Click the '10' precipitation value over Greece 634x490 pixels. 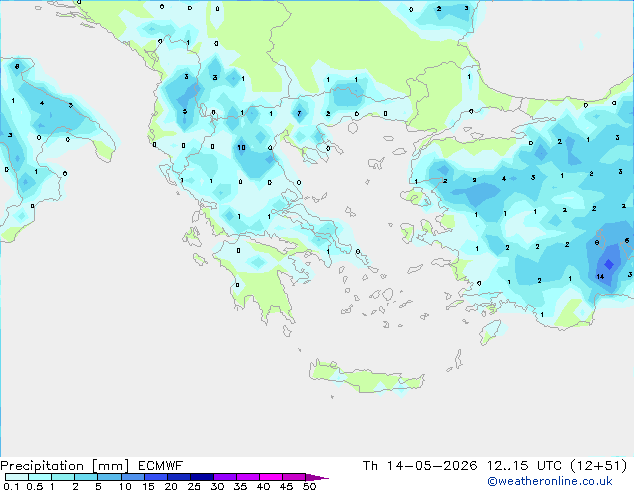[241, 148]
